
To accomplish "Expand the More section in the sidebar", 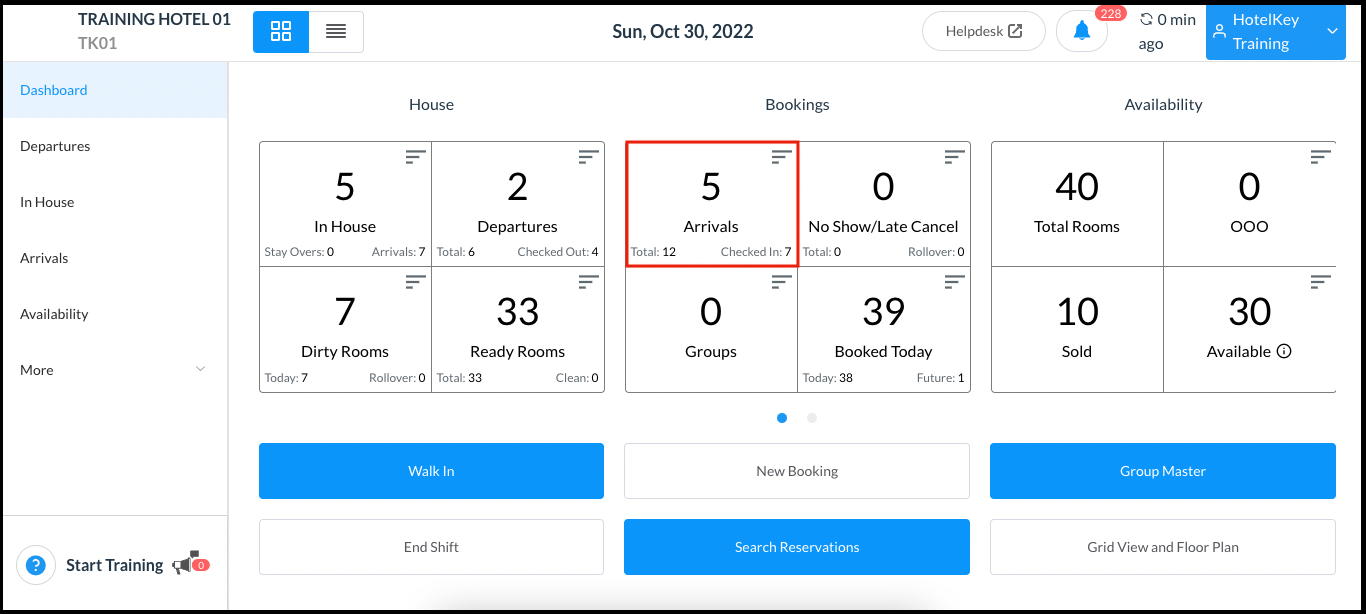I will point(113,370).
